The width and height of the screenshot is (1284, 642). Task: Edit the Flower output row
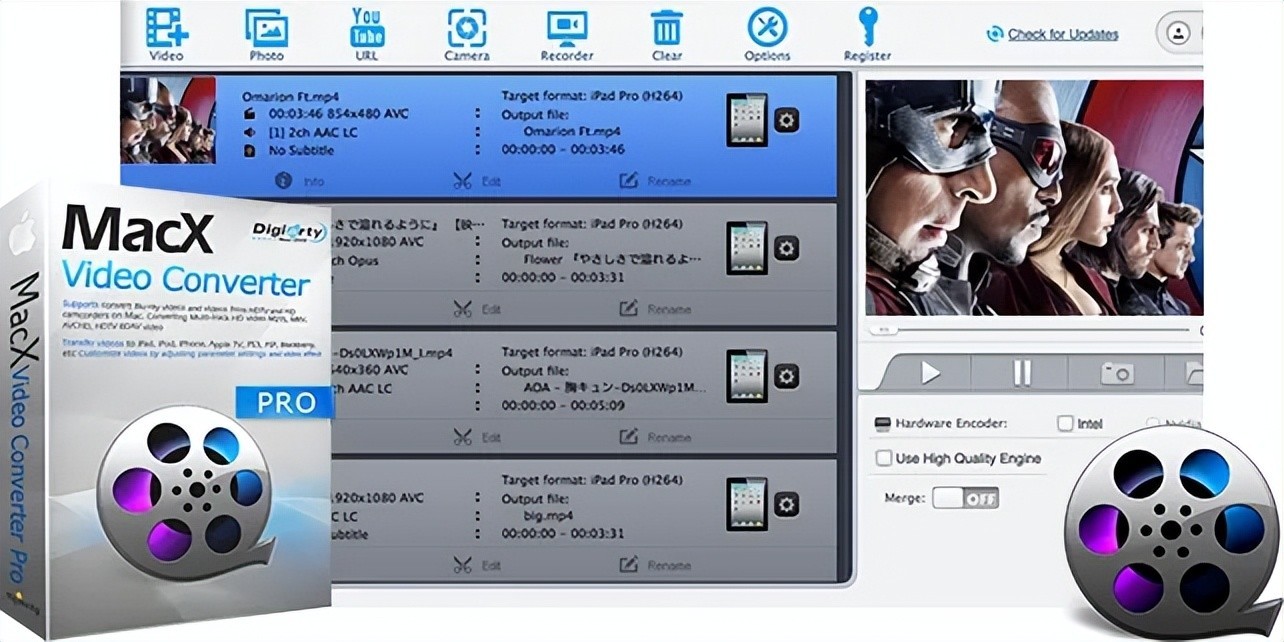[477, 309]
